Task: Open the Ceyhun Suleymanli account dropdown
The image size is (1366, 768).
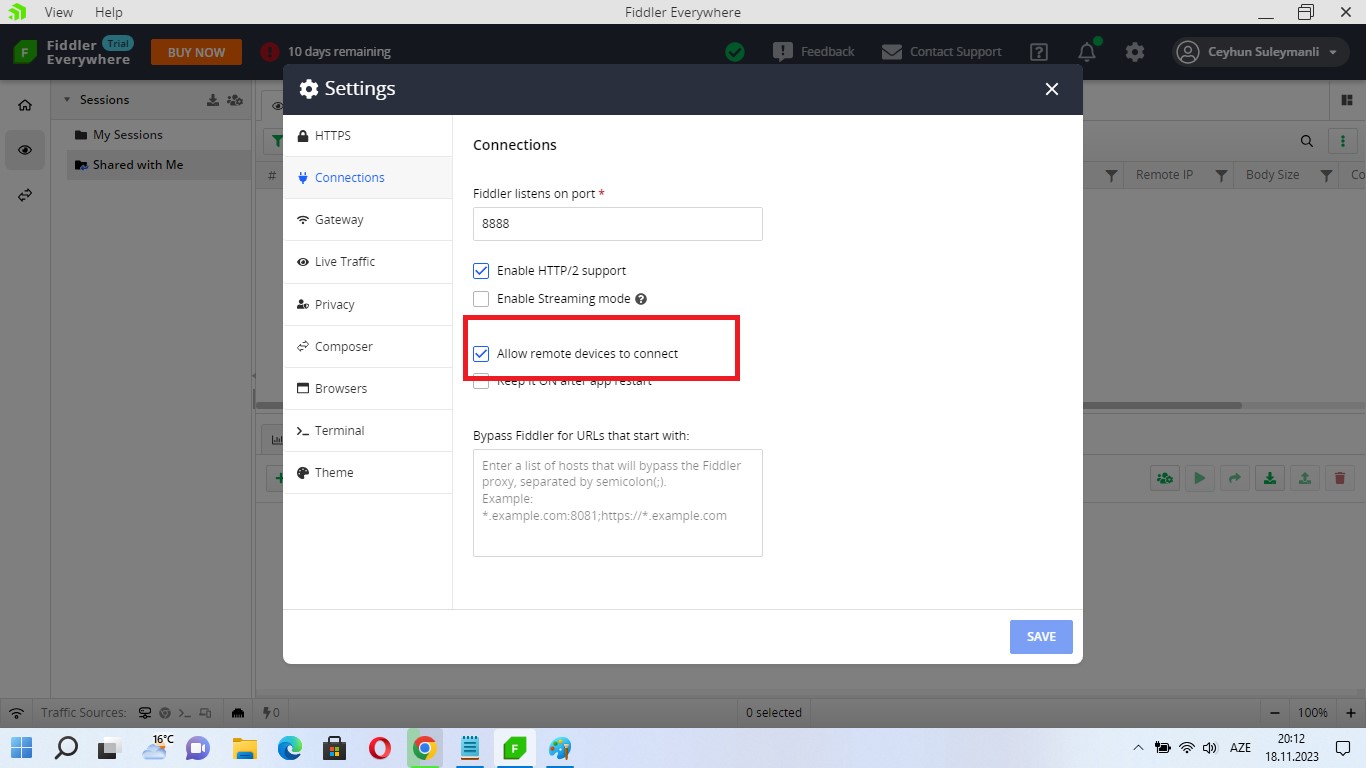Action: click(1262, 52)
